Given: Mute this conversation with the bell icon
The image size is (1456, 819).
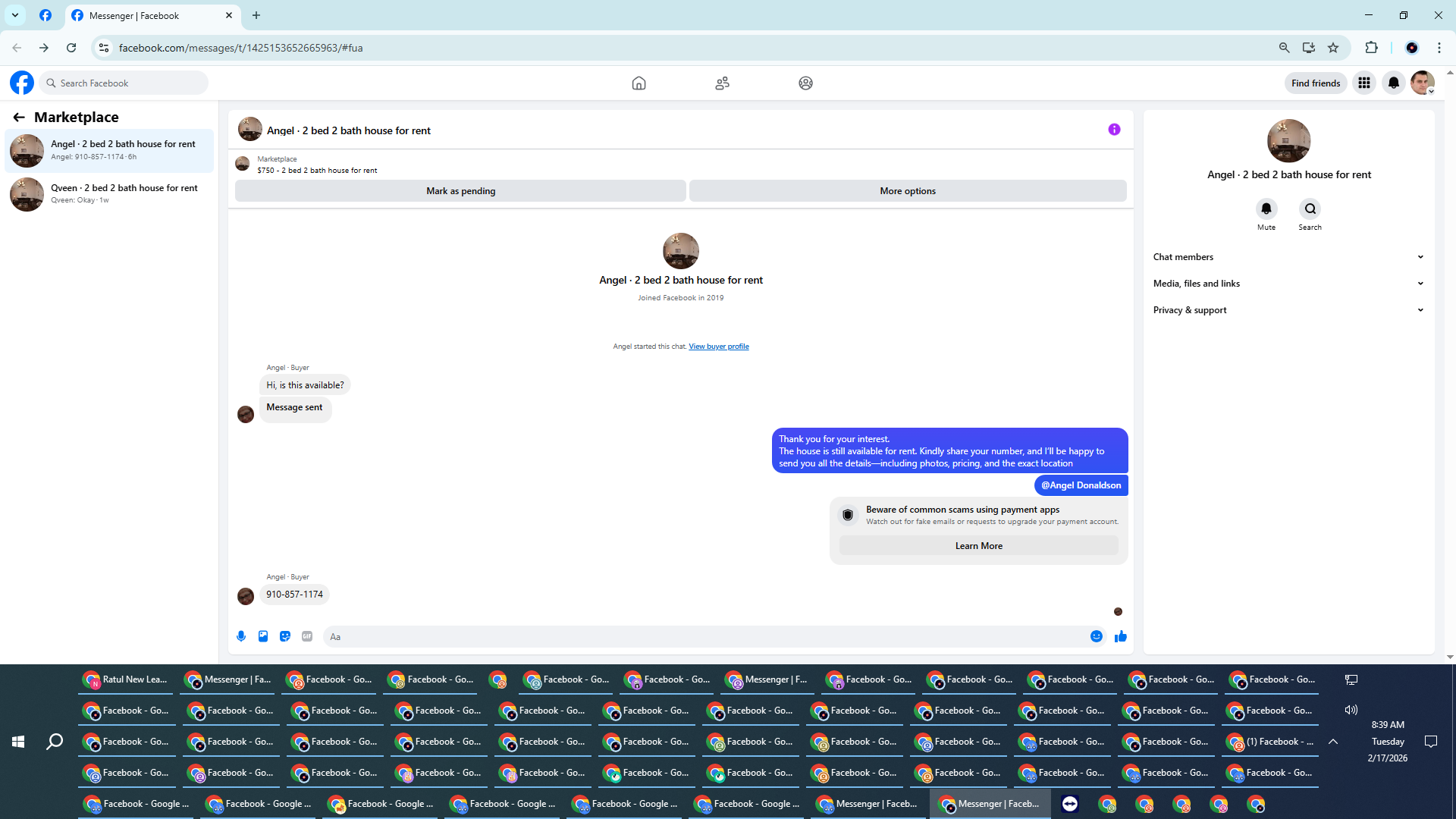Looking at the screenshot, I should pos(1266,209).
